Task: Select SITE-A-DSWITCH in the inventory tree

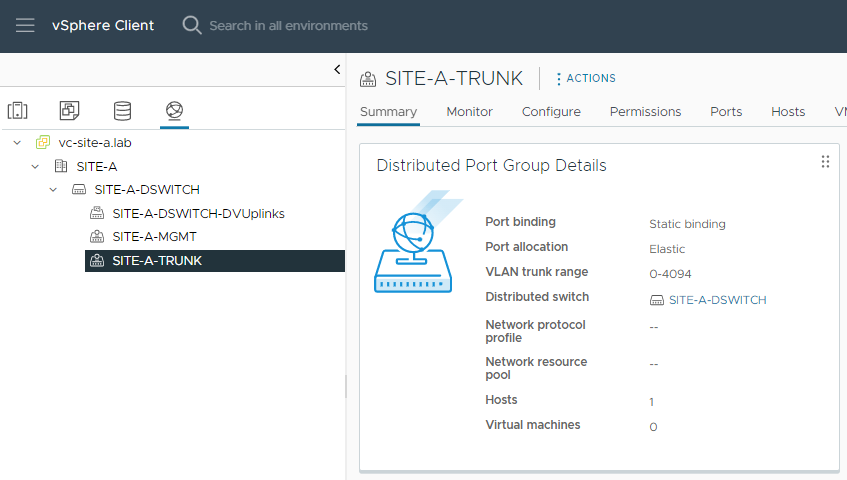Action: click(x=147, y=190)
